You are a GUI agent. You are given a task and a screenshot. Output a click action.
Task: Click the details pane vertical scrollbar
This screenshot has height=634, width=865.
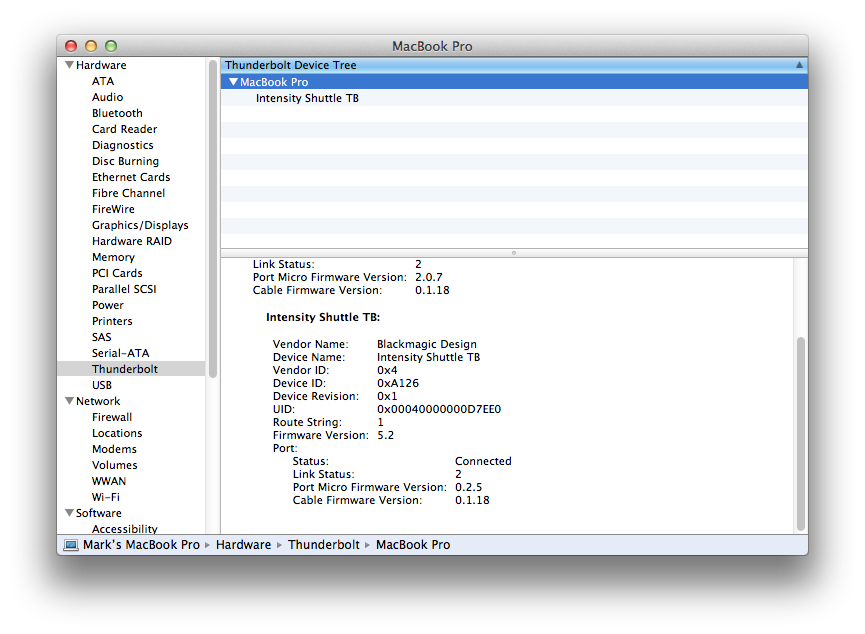[x=801, y=434]
